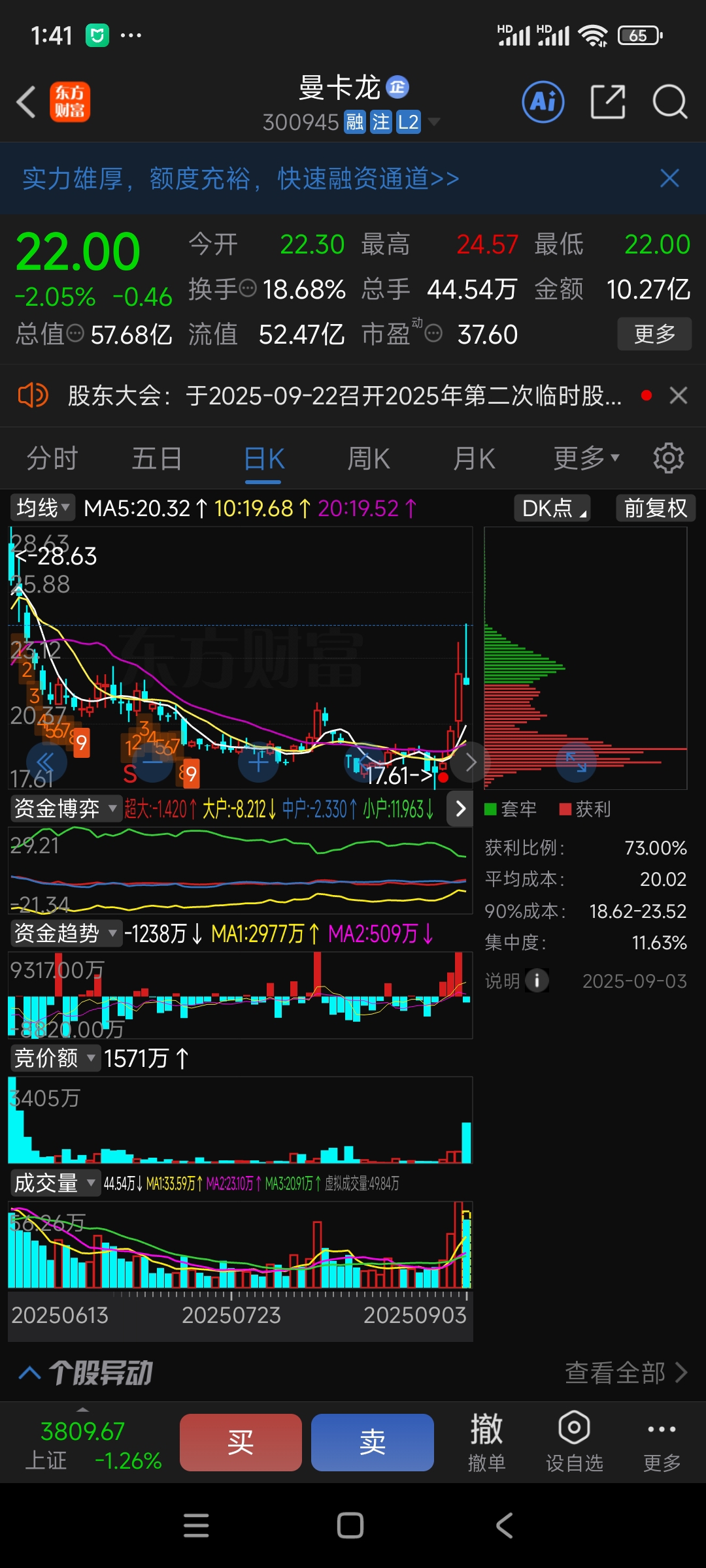Viewport: 706px width, 1568px height.
Task: Tap the 撤单 cancel order icon
Action: pos(486,1443)
